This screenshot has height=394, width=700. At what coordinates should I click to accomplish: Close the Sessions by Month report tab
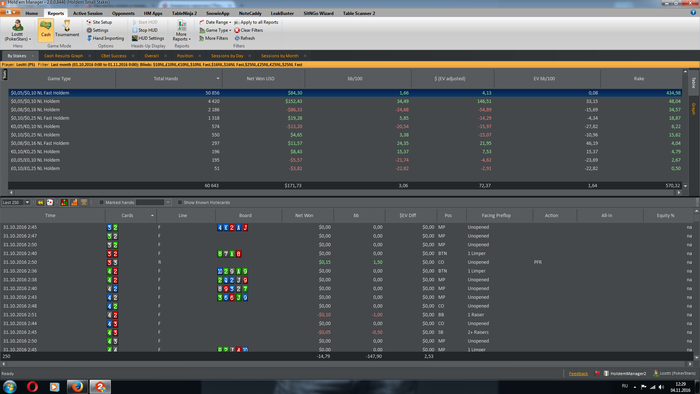pyautogui.click(x=305, y=56)
